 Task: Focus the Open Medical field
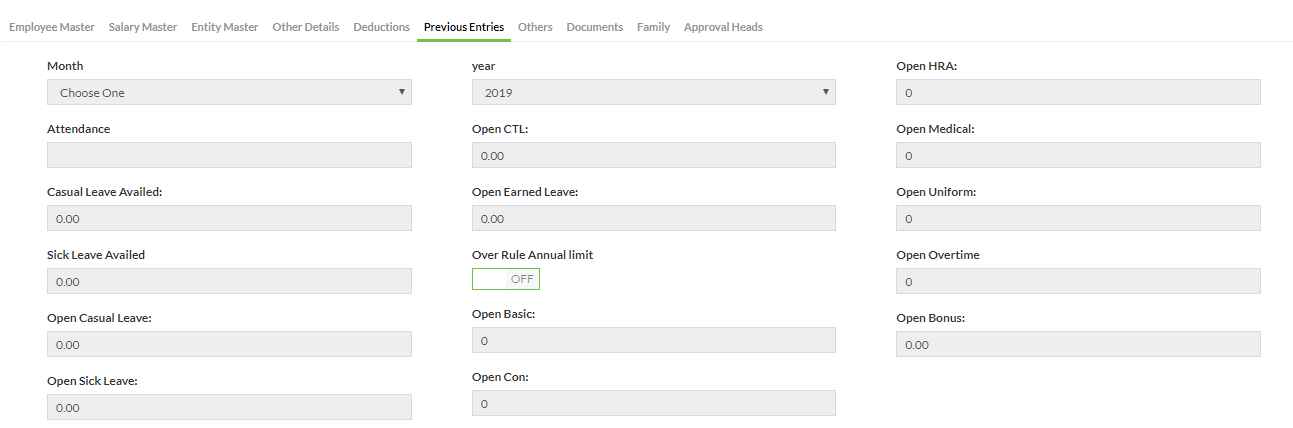tap(1078, 155)
